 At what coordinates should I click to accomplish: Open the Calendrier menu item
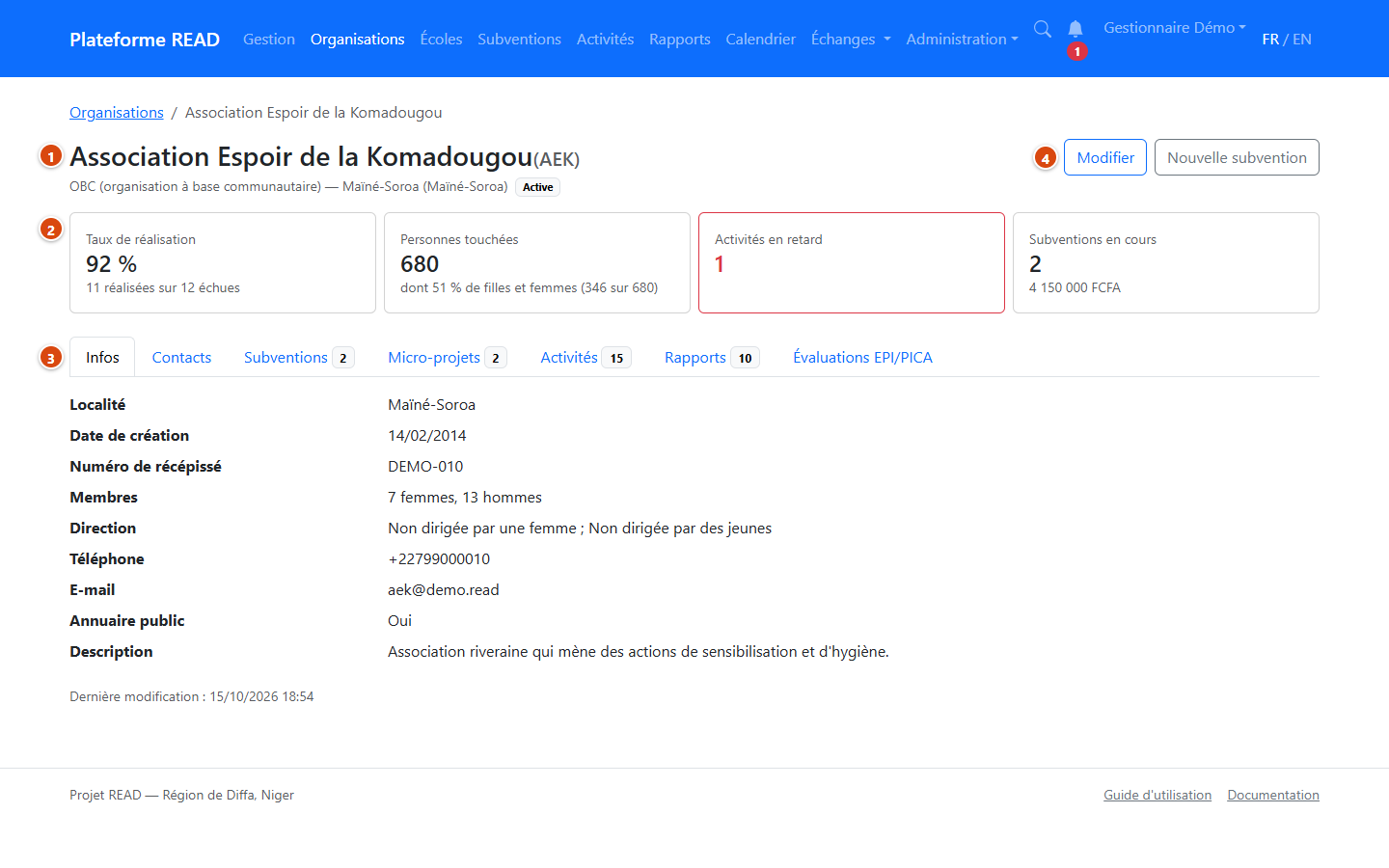761,39
